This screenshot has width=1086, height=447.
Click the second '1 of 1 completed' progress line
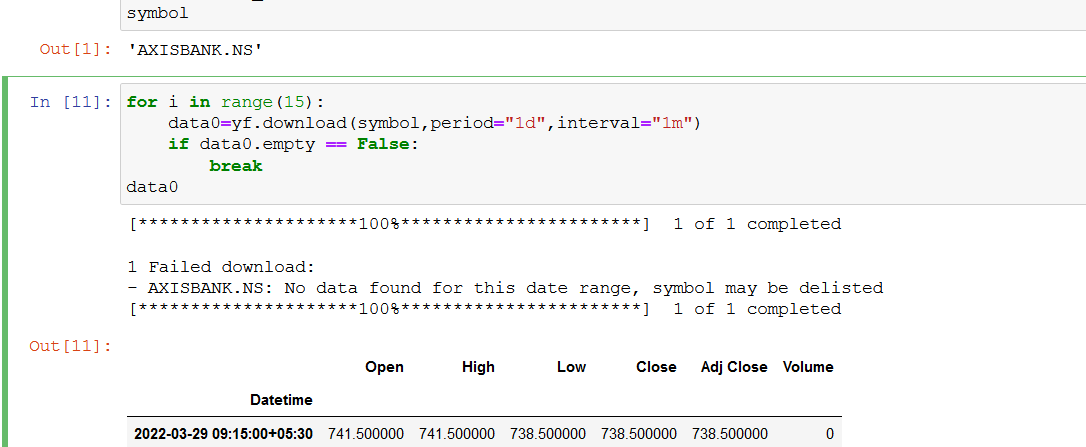485,309
